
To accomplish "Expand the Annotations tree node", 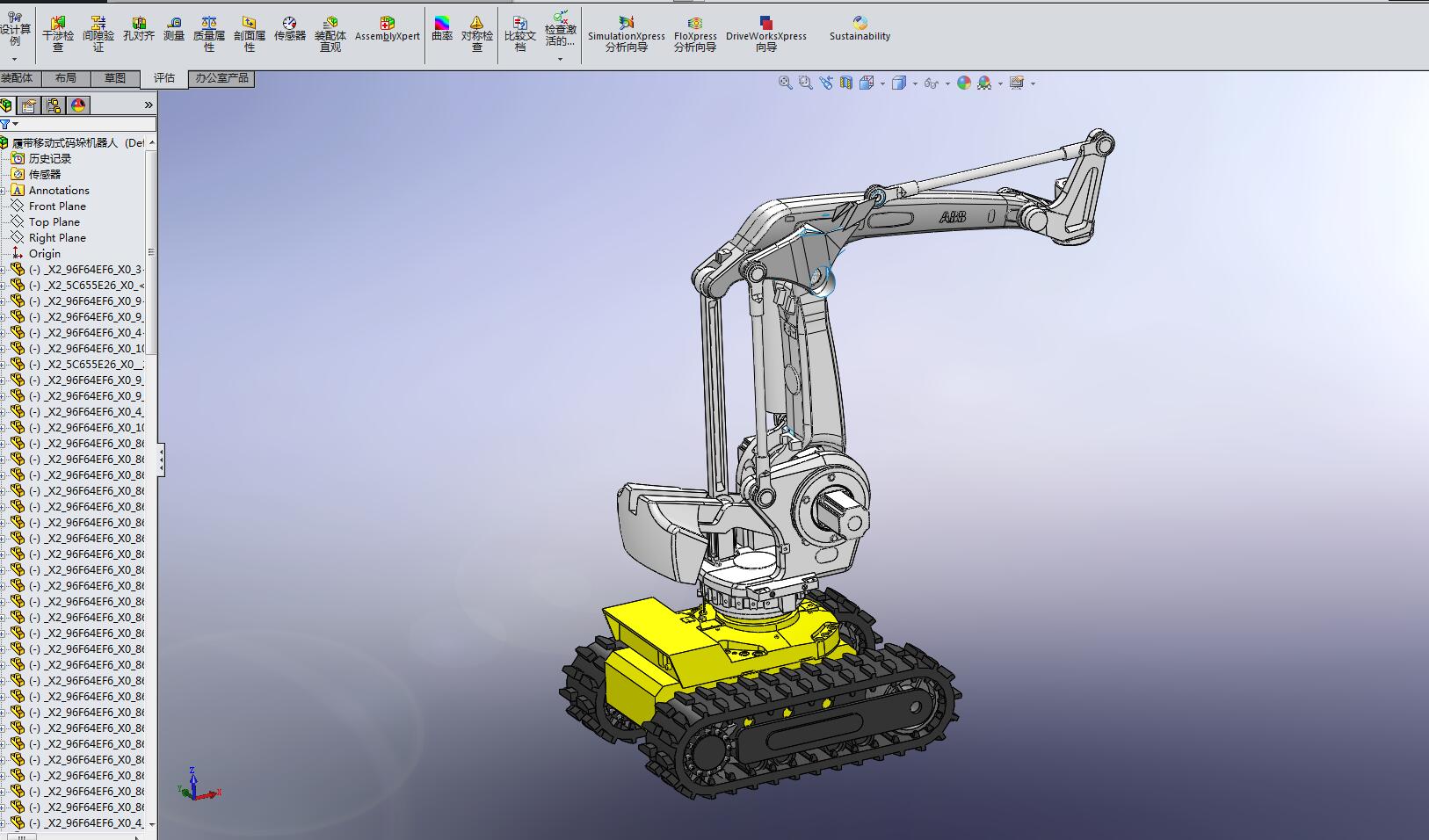I will 4,191.
